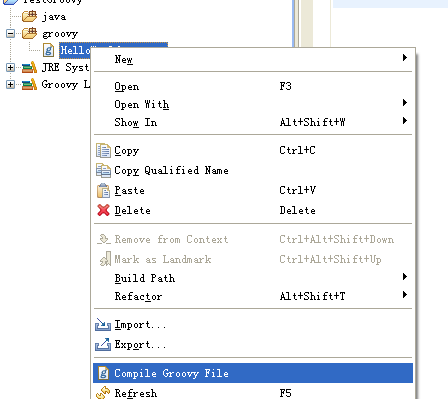Viewport: 448px width, 399px height.
Task: Click the red Delete X icon
Action: coord(103,210)
